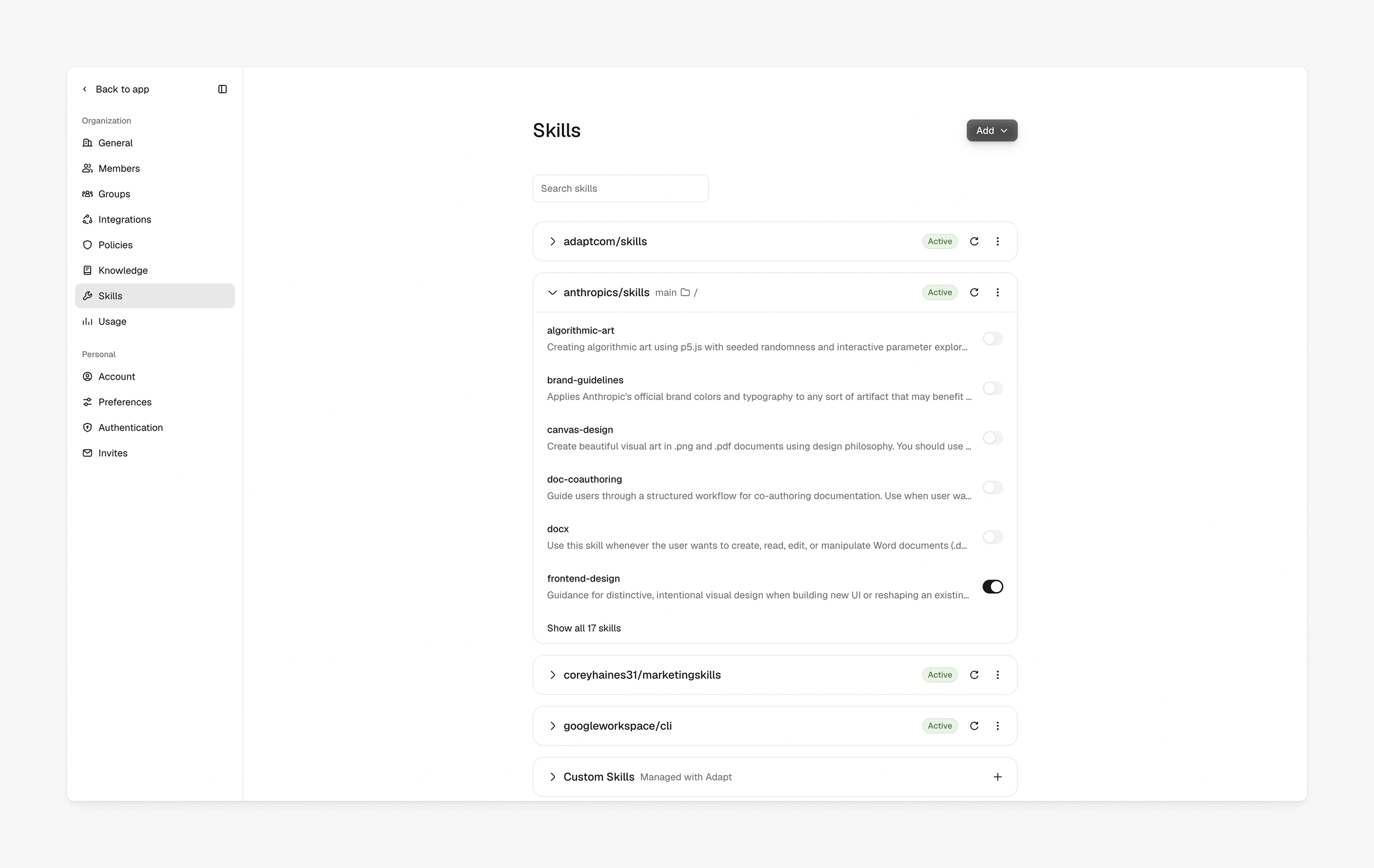The image size is (1374, 868).
Task: Open more options for coreyhaines31/marketingskills
Action: (997, 674)
